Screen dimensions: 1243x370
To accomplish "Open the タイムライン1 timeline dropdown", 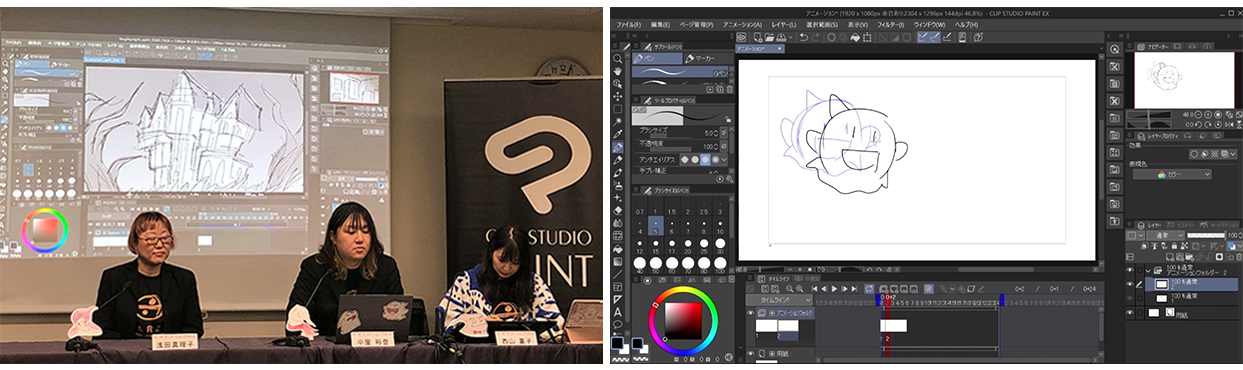I will coord(777,299).
